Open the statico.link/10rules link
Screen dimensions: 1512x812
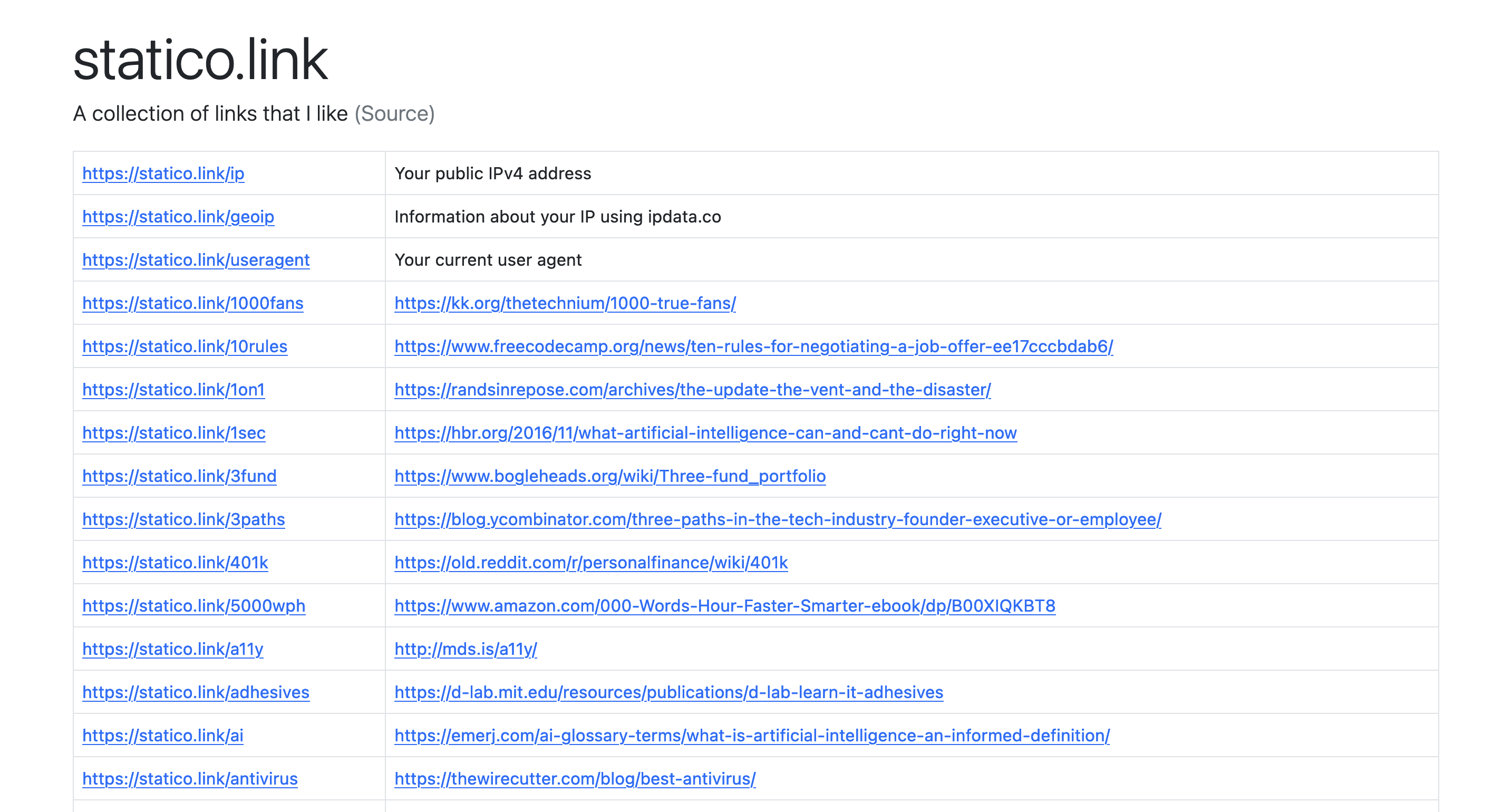point(185,346)
